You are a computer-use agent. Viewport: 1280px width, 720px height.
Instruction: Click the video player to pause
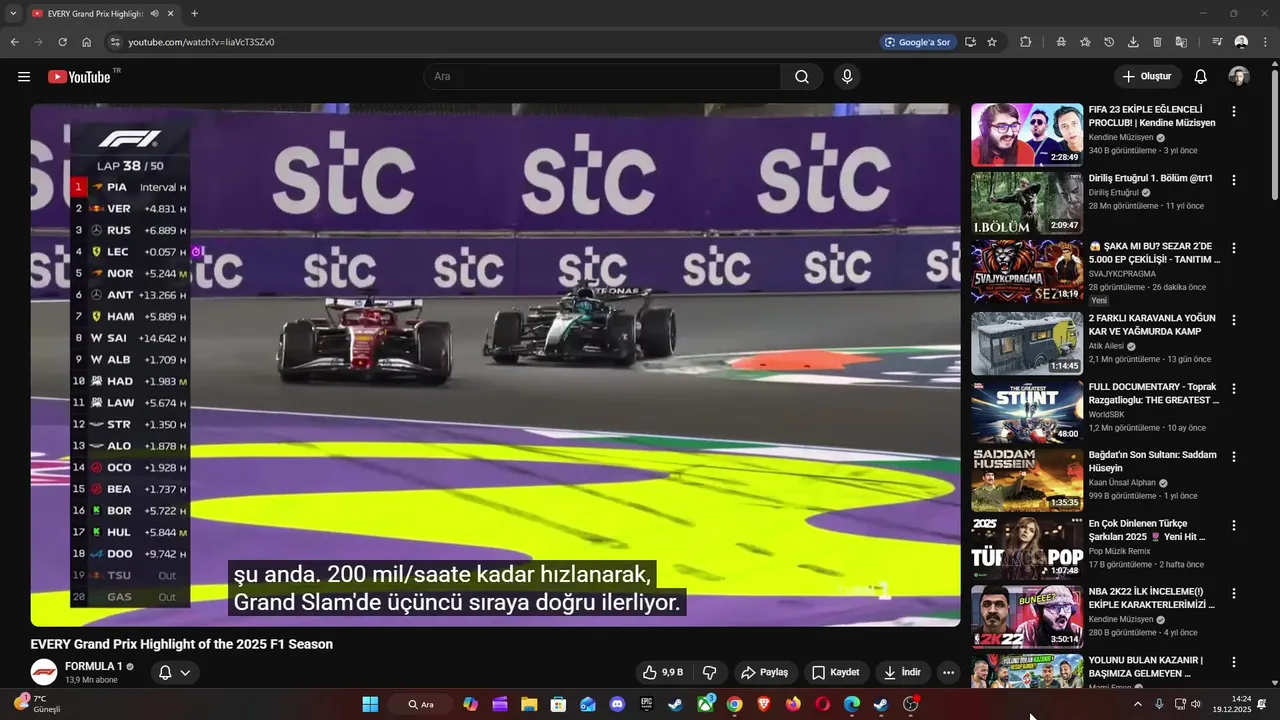coord(495,365)
